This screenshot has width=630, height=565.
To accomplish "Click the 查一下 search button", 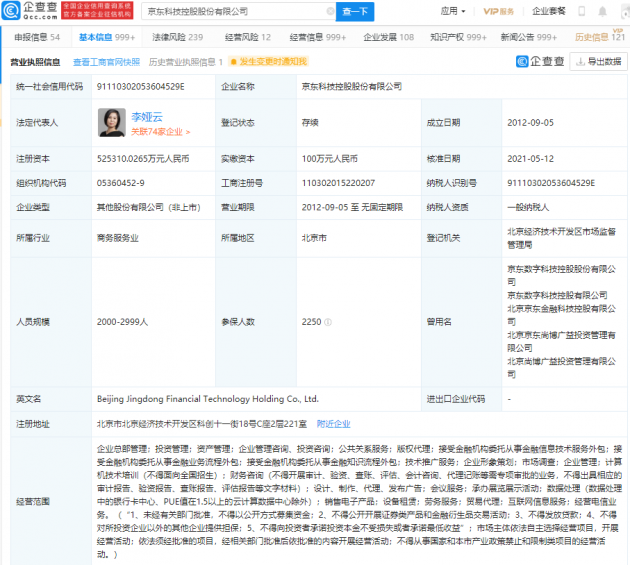I will click(x=355, y=11).
